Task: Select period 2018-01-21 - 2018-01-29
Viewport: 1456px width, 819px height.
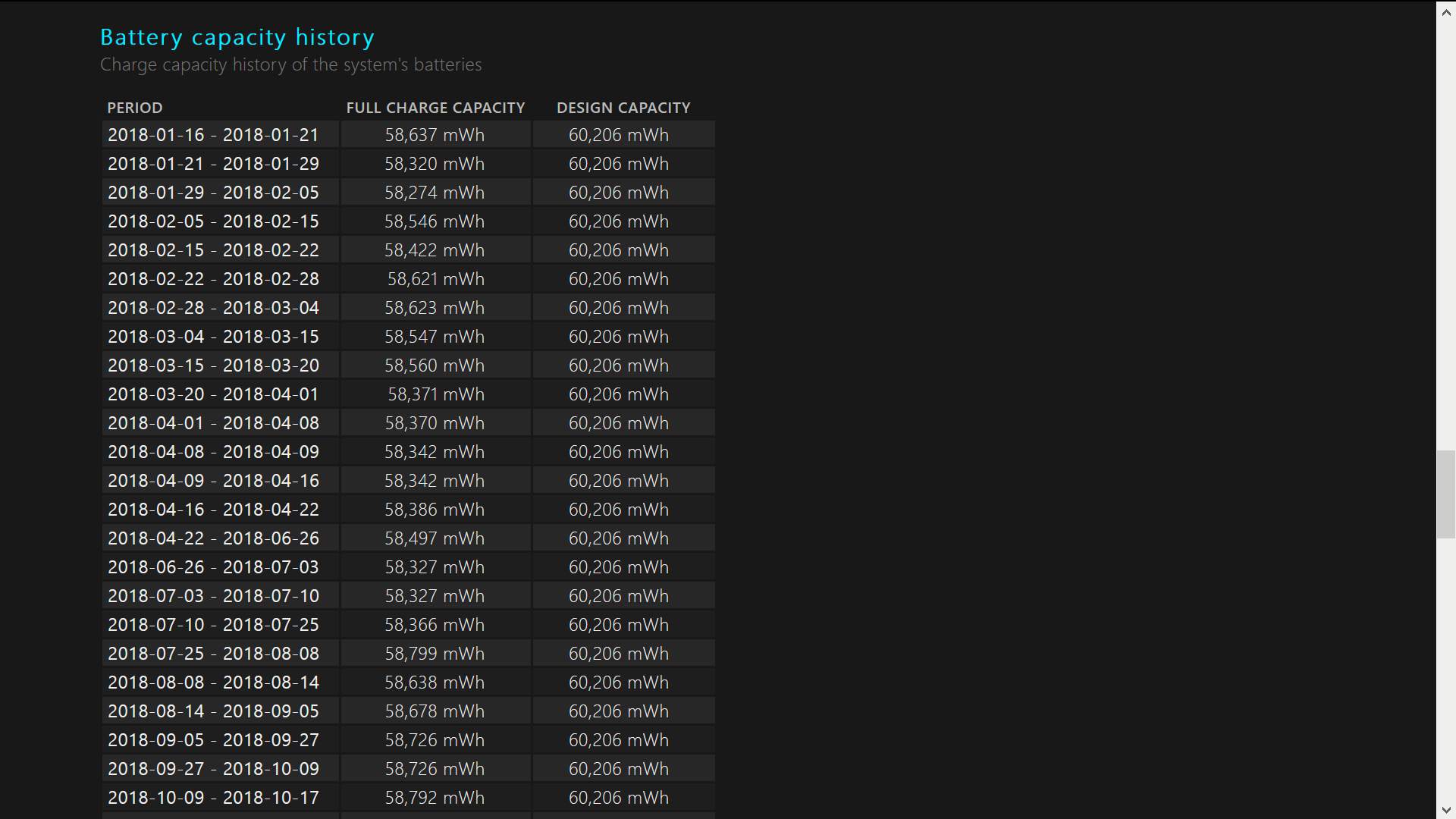Action: click(x=213, y=164)
